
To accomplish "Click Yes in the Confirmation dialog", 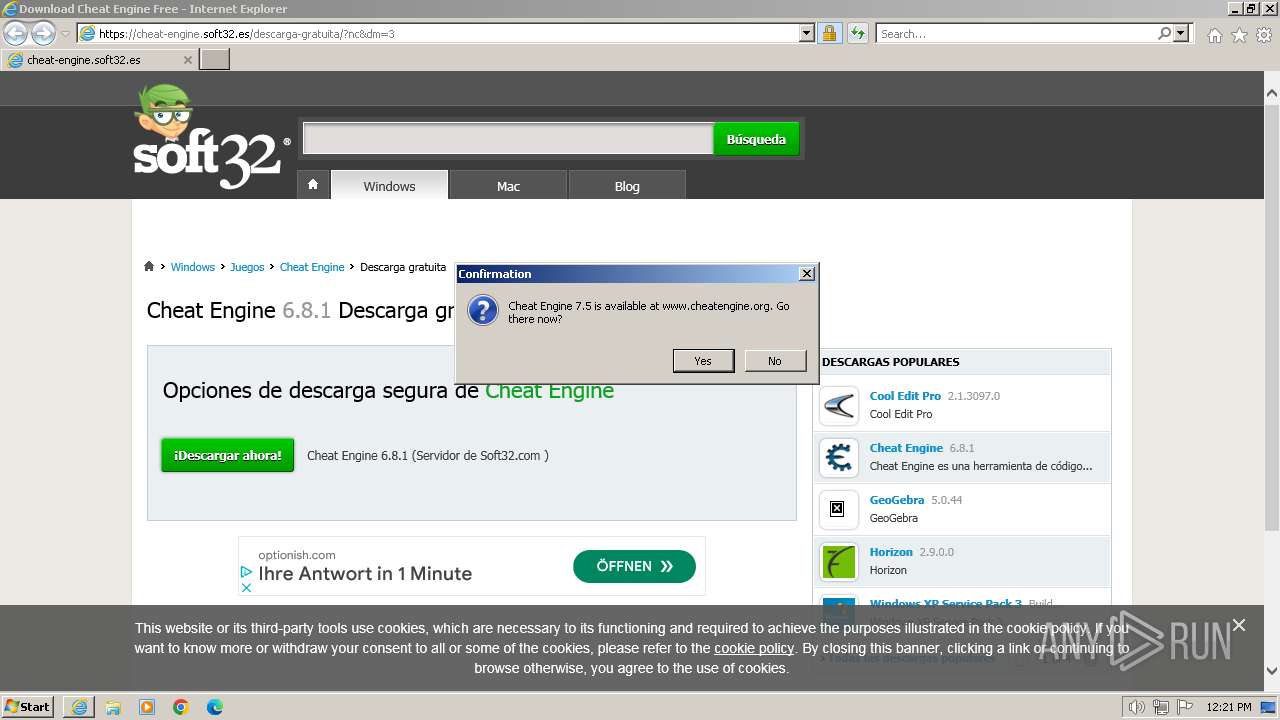I will tap(703, 361).
